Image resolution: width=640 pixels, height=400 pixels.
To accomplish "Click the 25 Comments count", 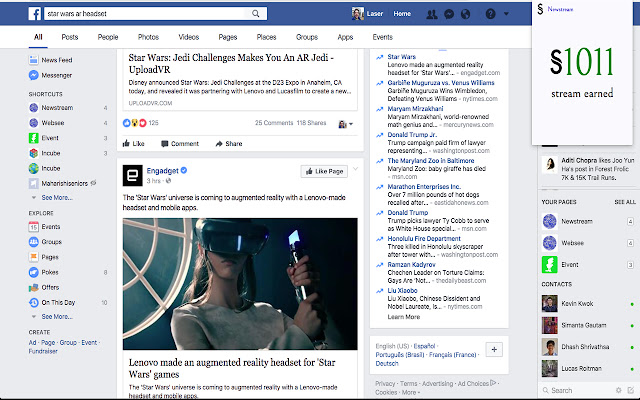I will click(274, 123).
